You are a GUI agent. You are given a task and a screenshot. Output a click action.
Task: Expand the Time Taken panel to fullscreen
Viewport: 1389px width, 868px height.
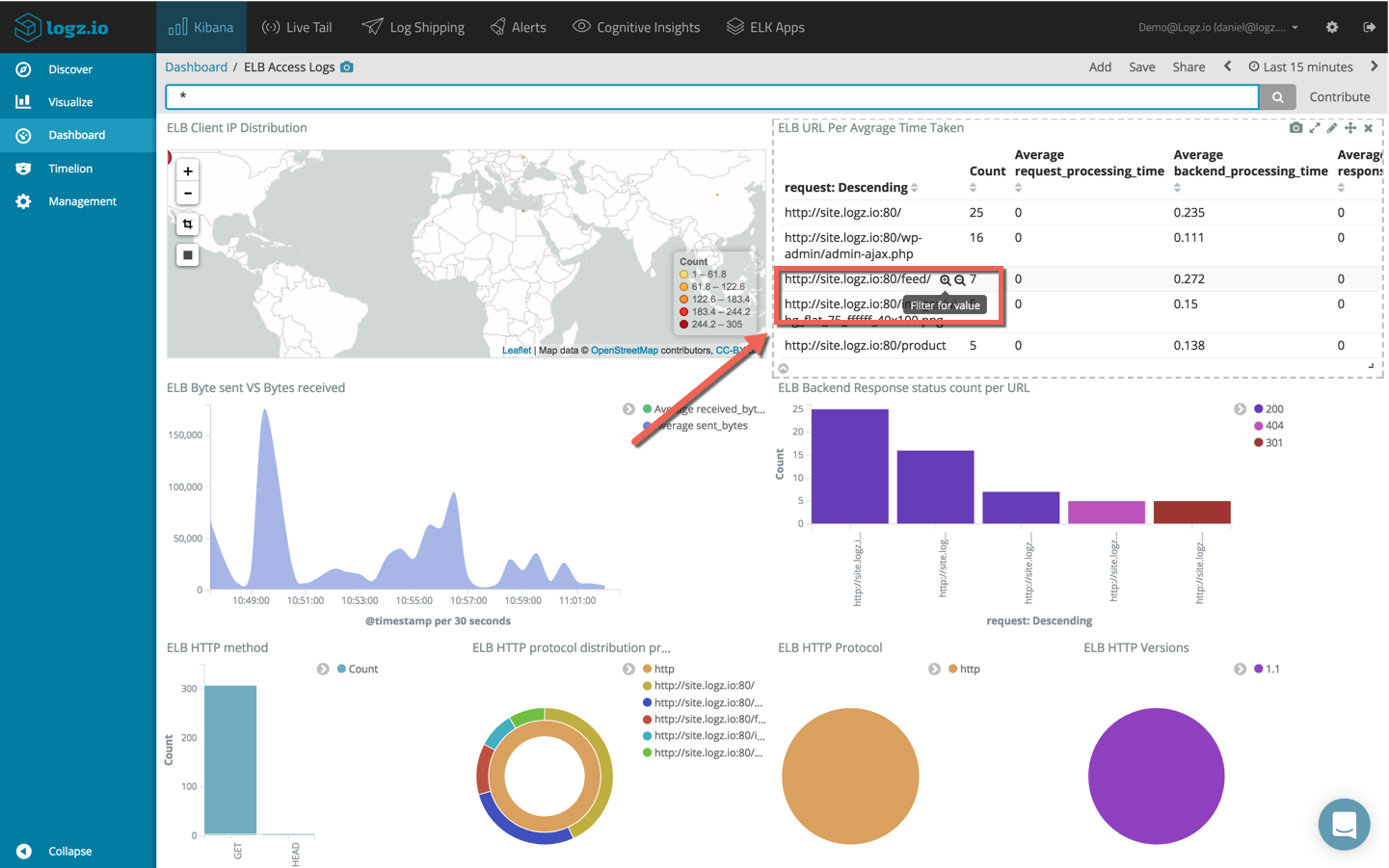pyautogui.click(x=1314, y=128)
